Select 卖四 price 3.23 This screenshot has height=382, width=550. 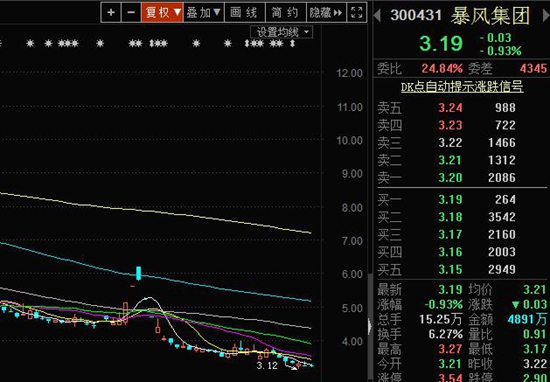450,125
